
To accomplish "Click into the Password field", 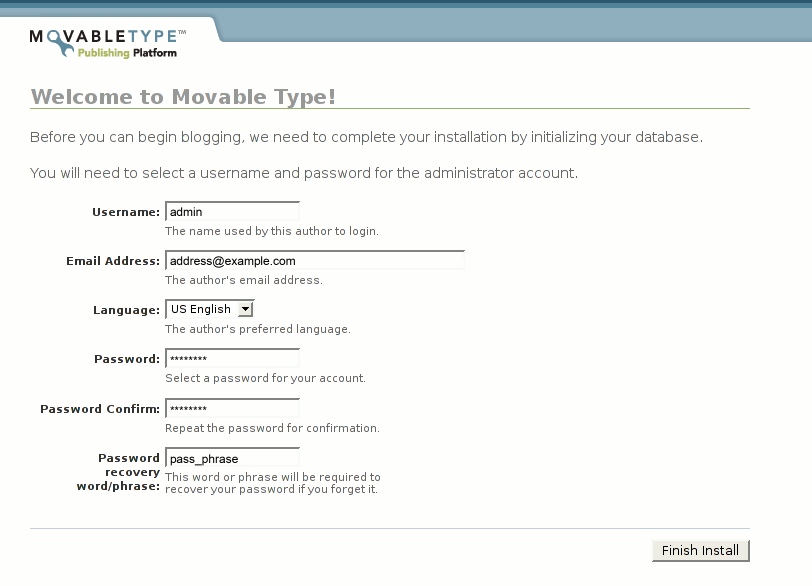I will [233, 359].
